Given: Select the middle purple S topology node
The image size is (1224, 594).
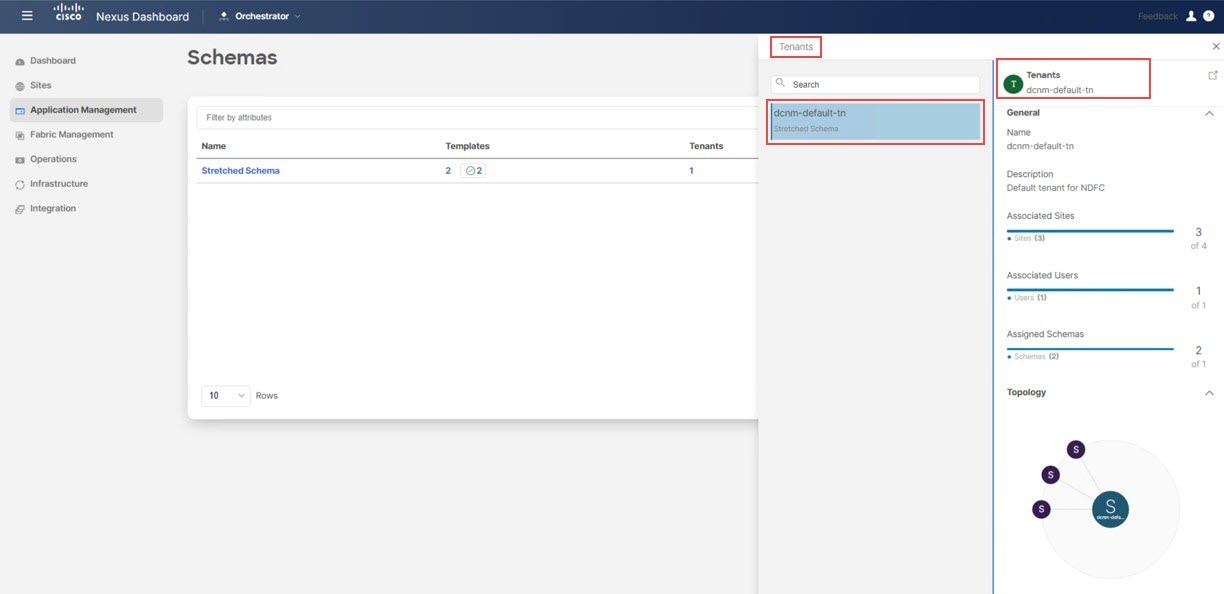Looking at the screenshot, I should point(1050,475).
